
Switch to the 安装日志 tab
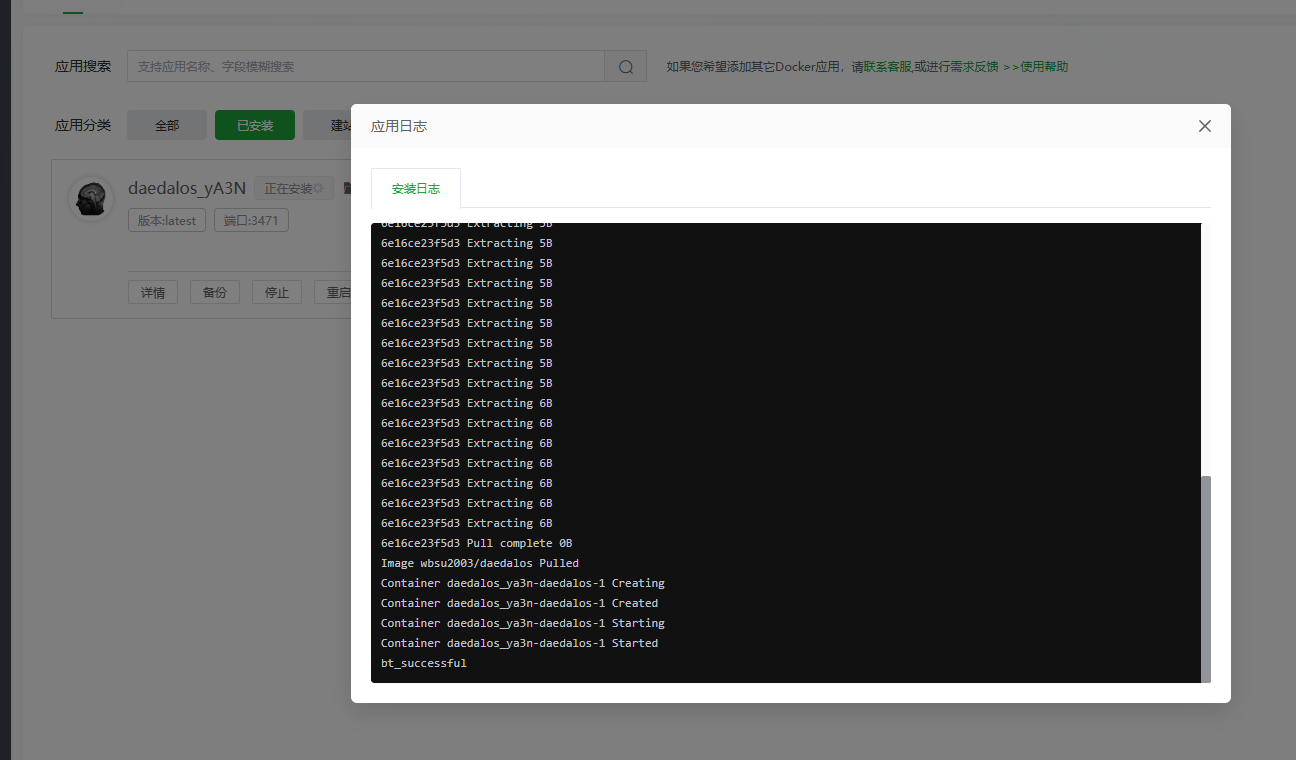pos(415,188)
